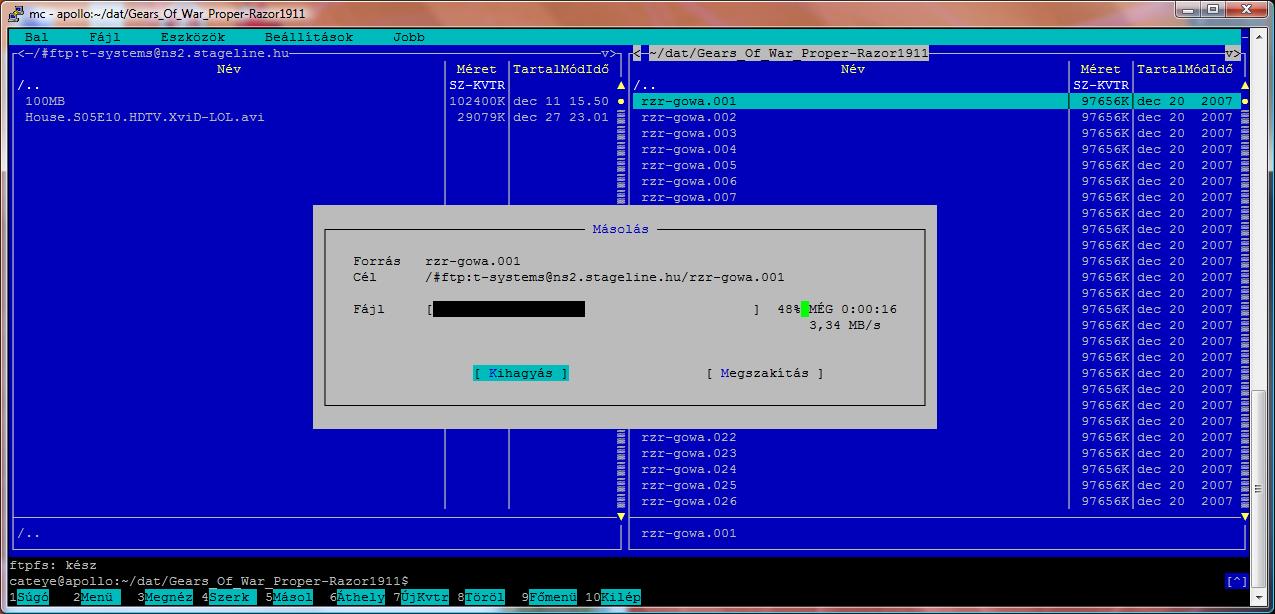The height and width of the screenshot is (614, 1275).
Task: Open the Bal menu
Action: pyautogui.click(x=37, y=37)
